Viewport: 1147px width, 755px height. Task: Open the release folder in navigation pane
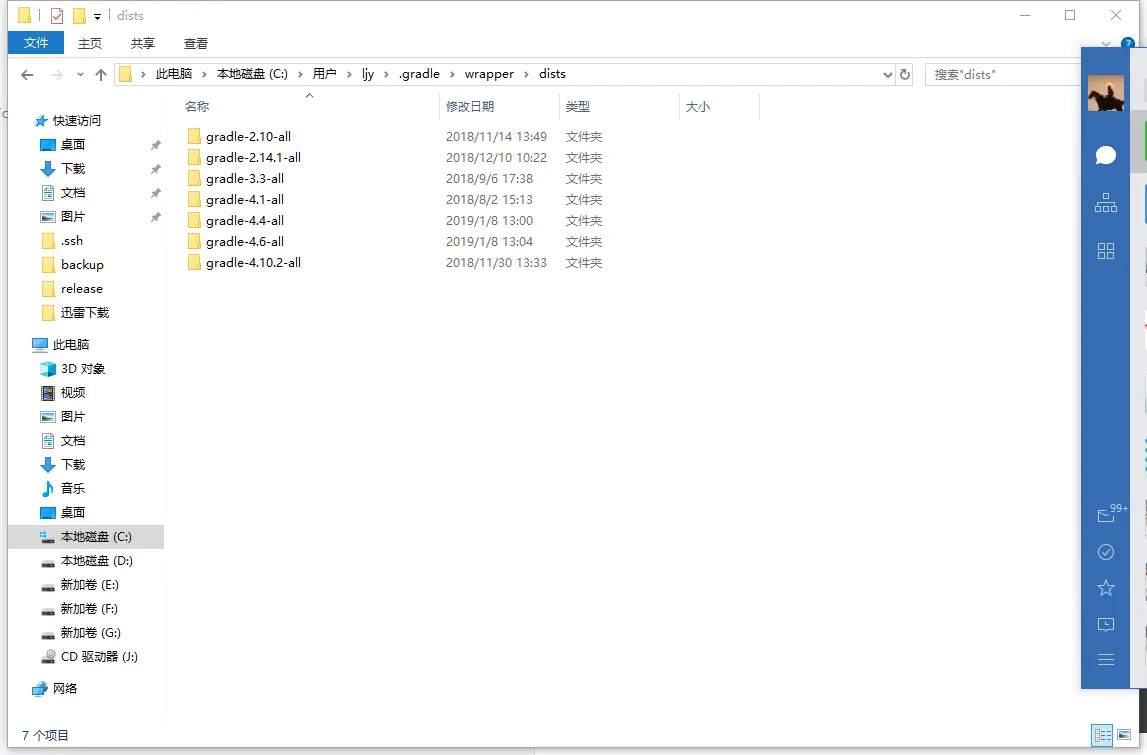[81, 289]
